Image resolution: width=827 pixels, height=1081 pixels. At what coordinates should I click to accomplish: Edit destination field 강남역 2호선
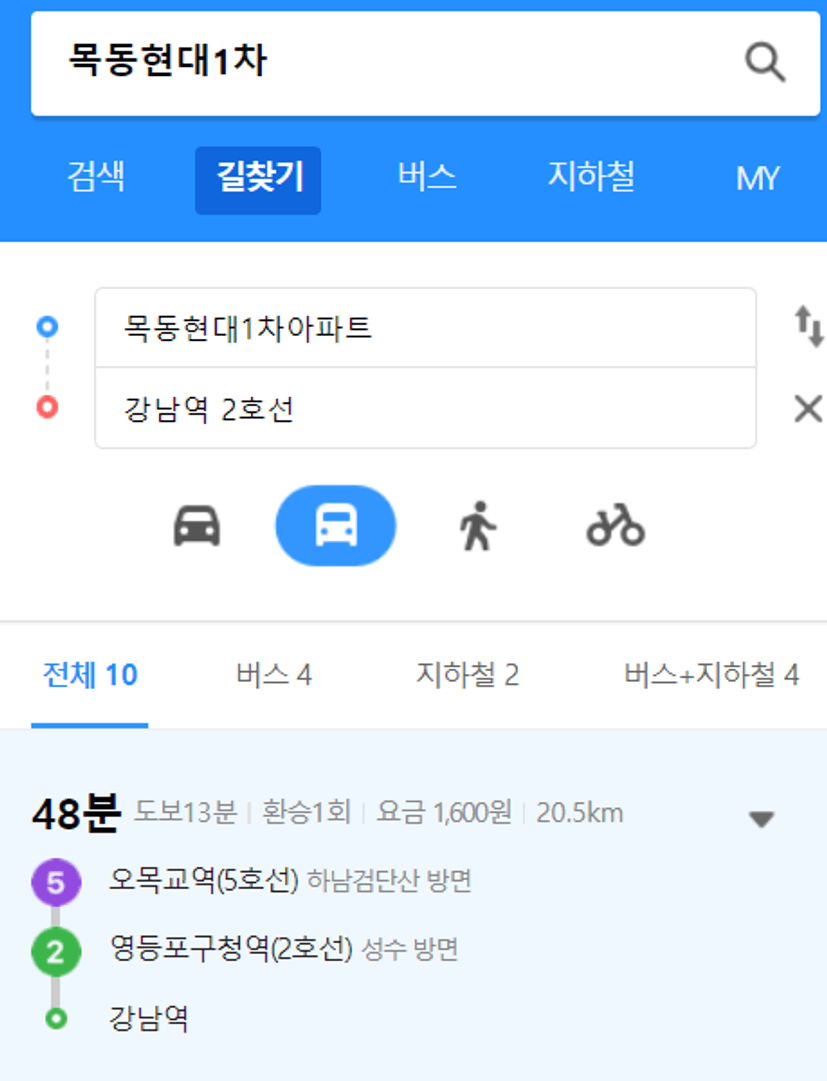tap(425, 408)
